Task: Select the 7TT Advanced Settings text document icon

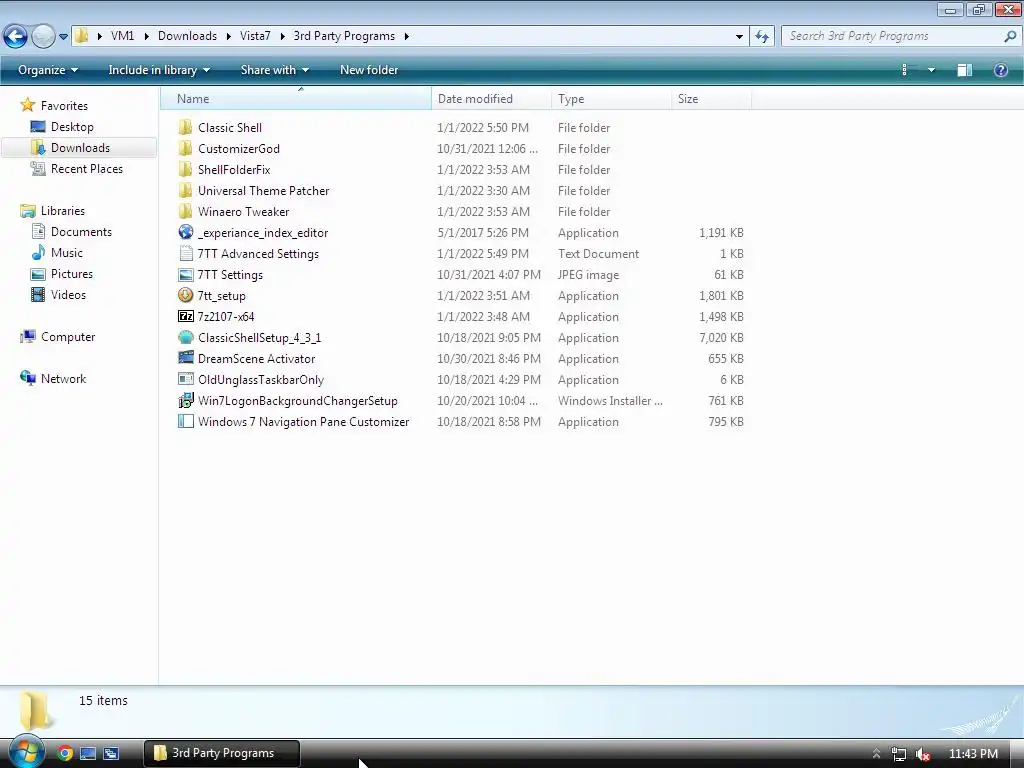Action: [x=185, y=253]
